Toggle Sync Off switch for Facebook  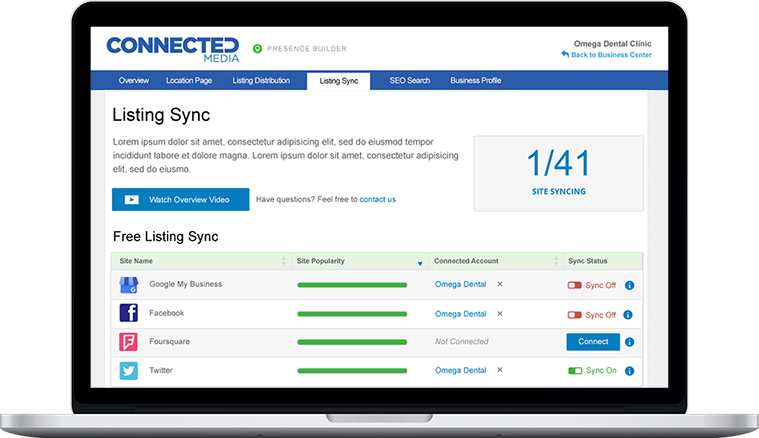coord(575,315)
